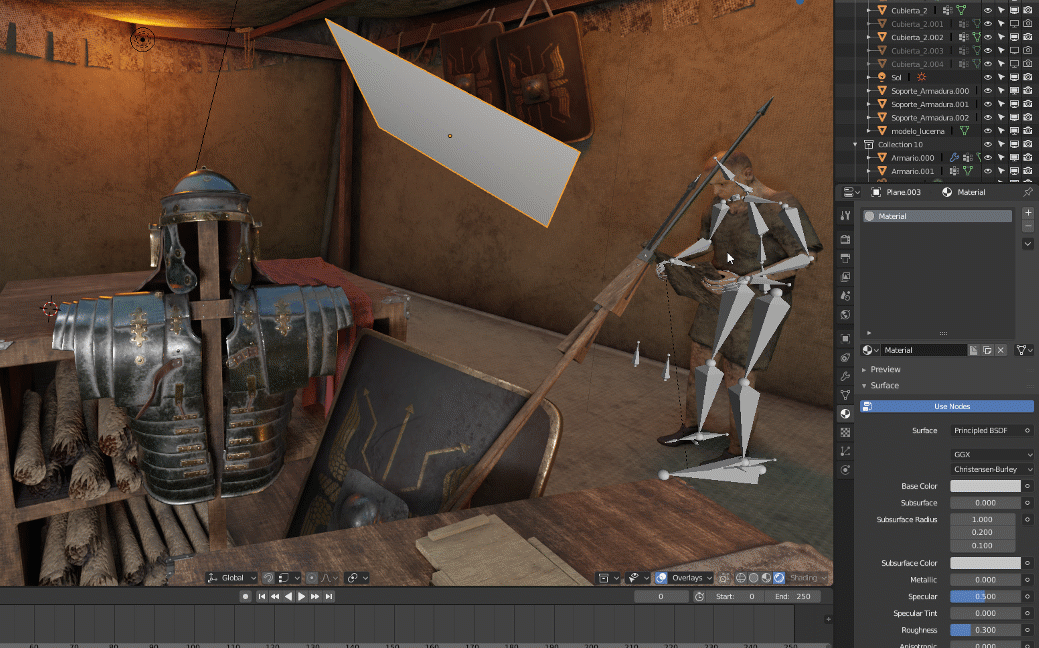Click the Base Color swatch
The image size is (1039, 648).
click(x=985, y=486)
